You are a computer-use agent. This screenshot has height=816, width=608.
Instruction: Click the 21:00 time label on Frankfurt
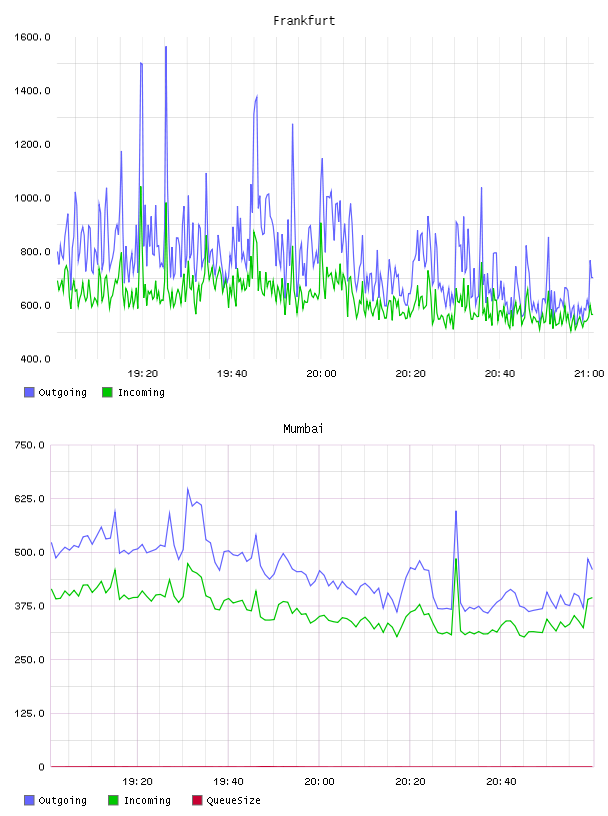589,373
